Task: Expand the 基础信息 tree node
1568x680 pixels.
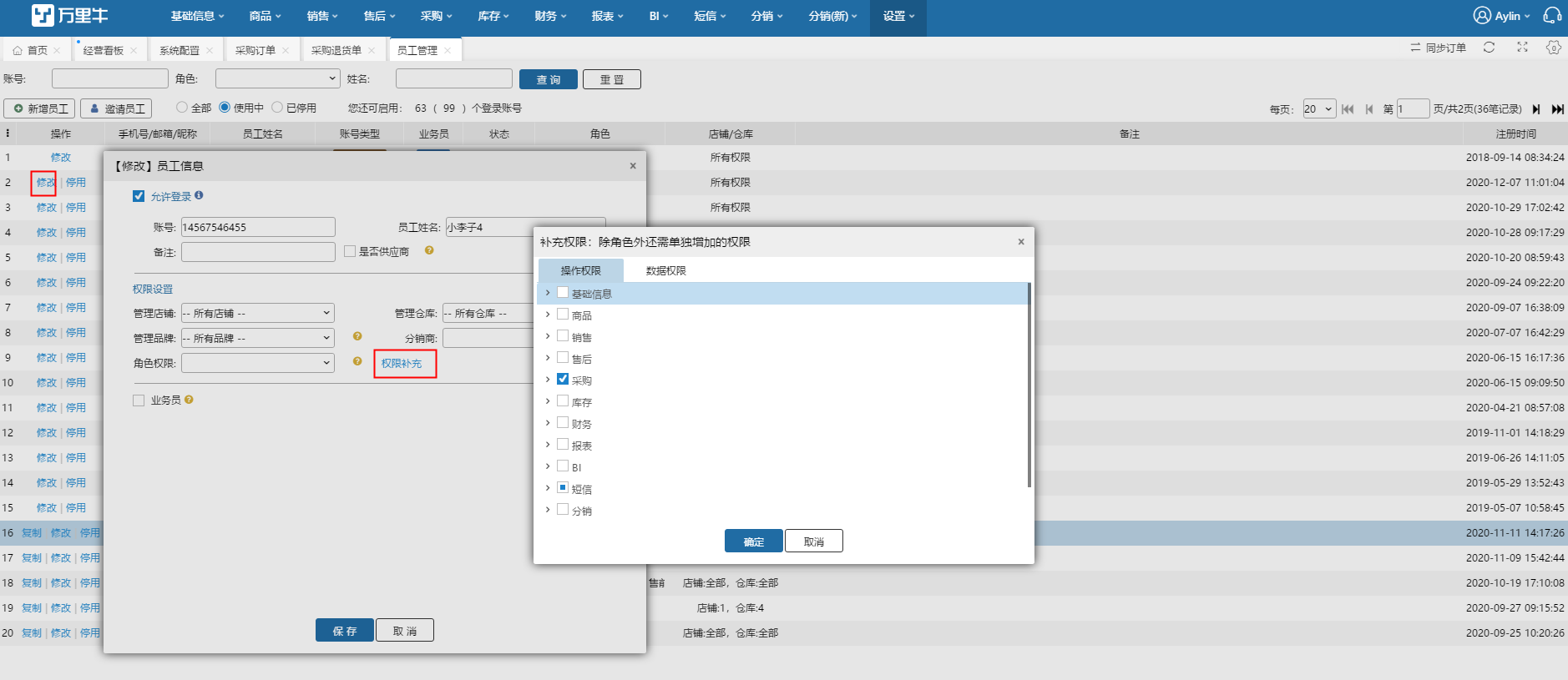Action: tap(548, 293)
